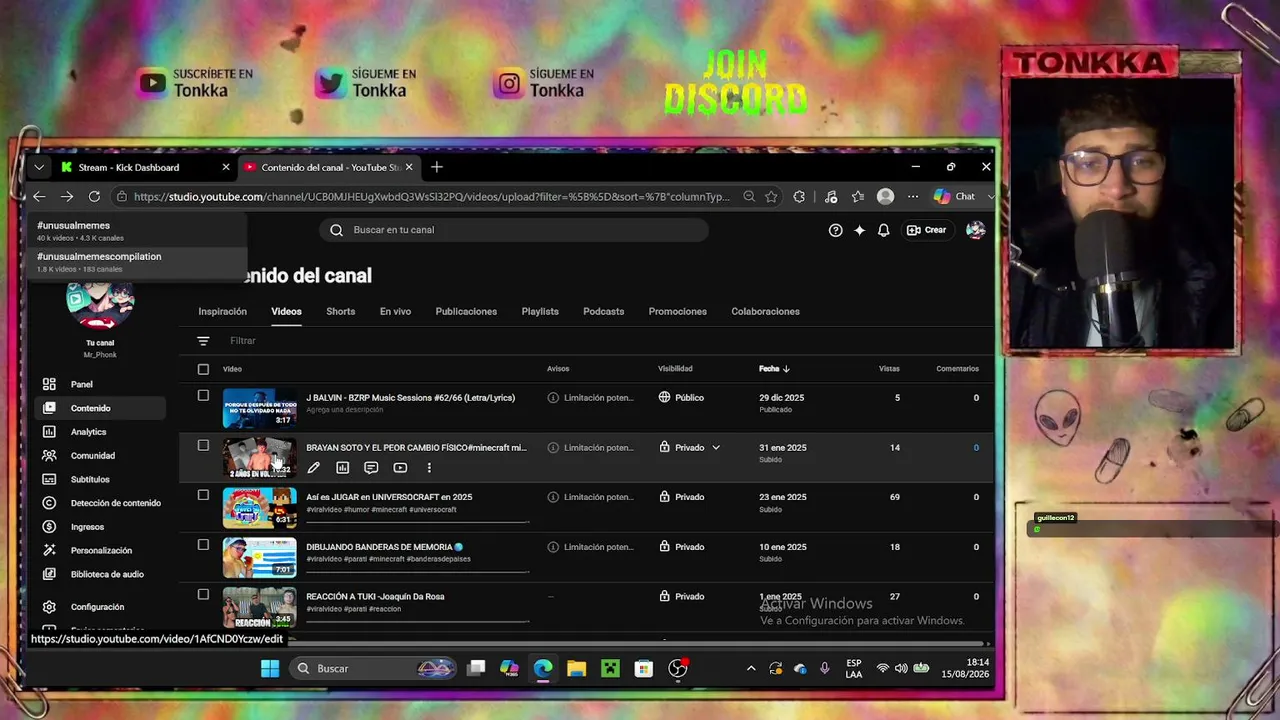Toggle the select-all videos checkbox
Image resolution: width=1280 pixels, height=720 pixels.
(203, 369)
